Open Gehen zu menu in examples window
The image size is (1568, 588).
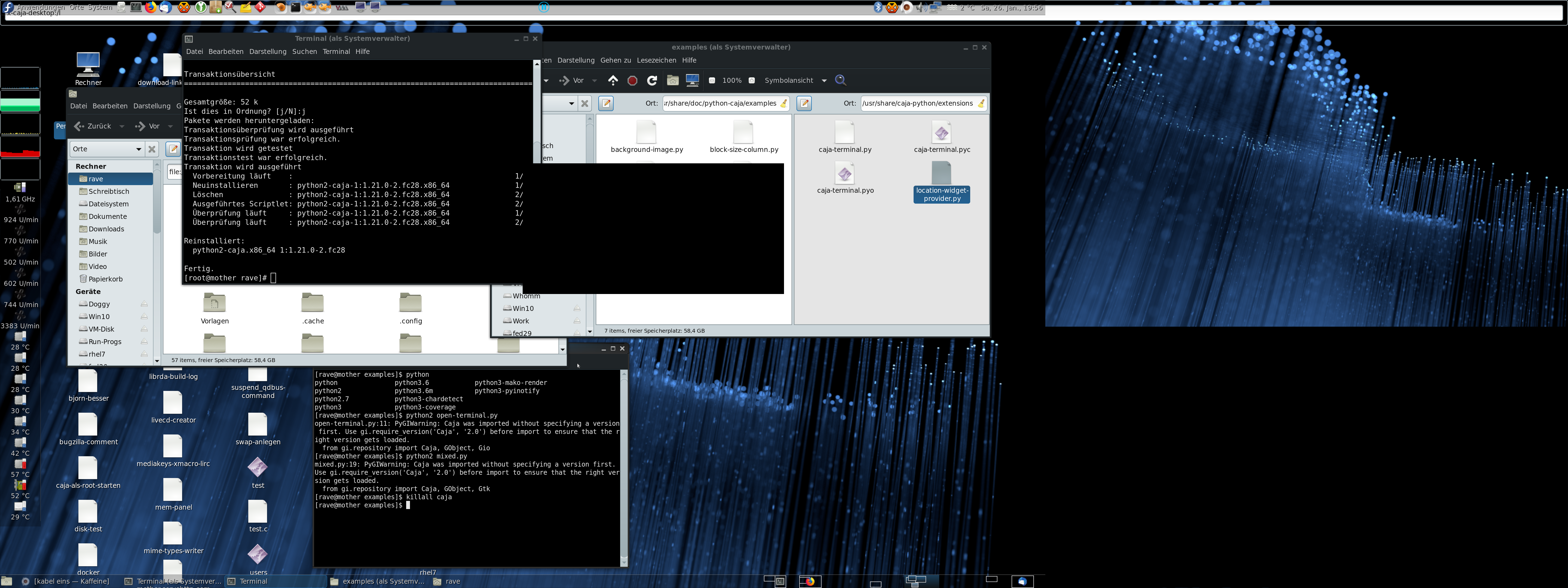[x=615, y=60]
